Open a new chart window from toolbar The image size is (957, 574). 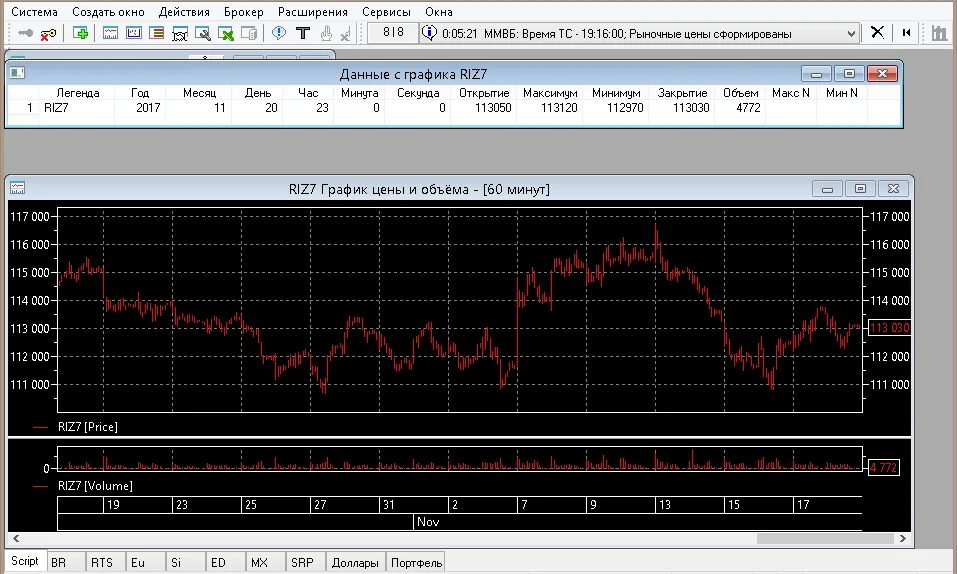[x=110, y=33]
